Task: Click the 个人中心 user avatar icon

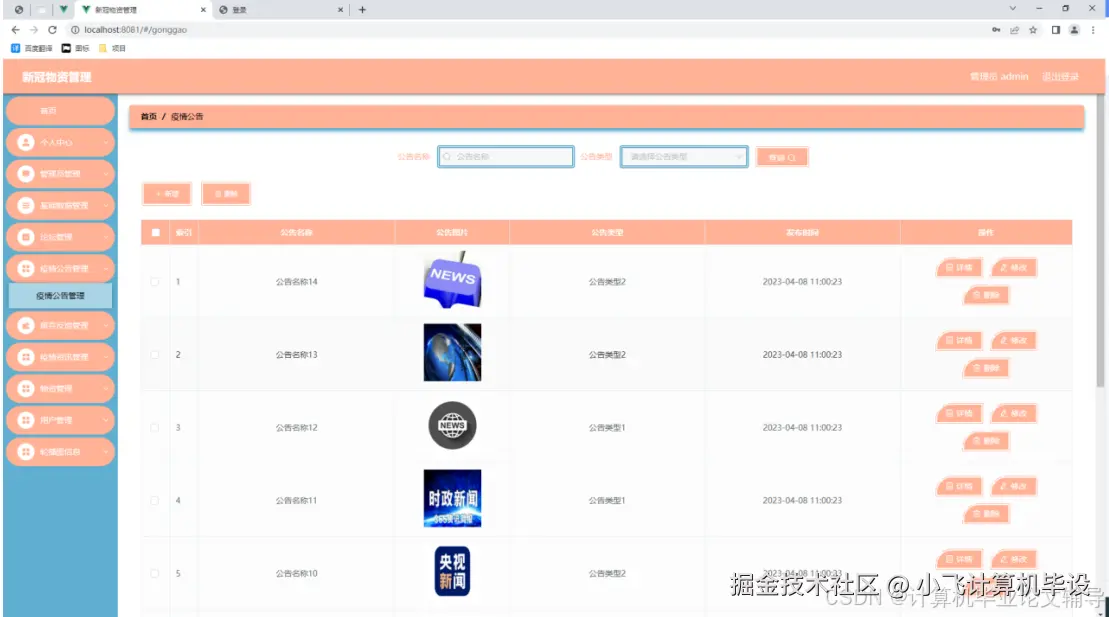Action: 26,142
